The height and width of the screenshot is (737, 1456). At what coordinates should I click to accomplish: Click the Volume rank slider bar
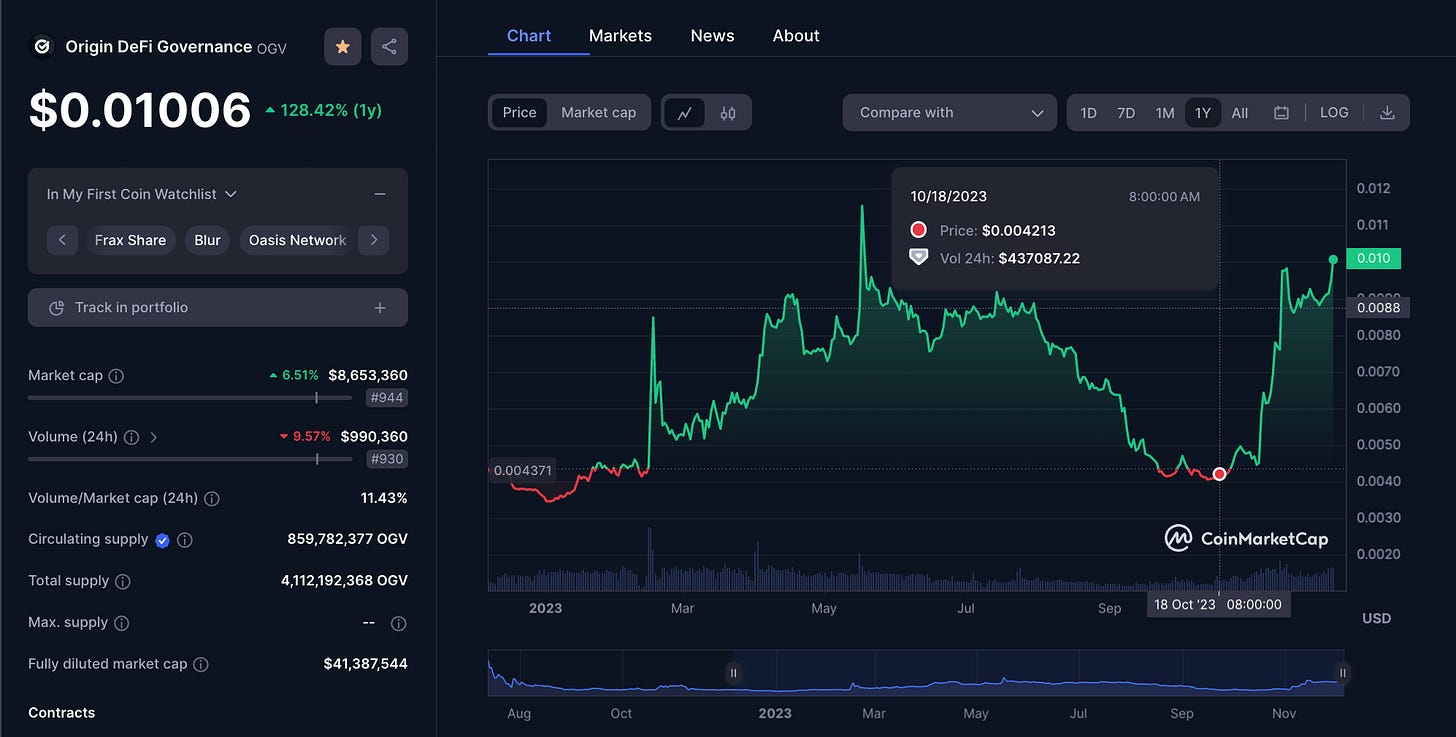click(x=190, y=459)
